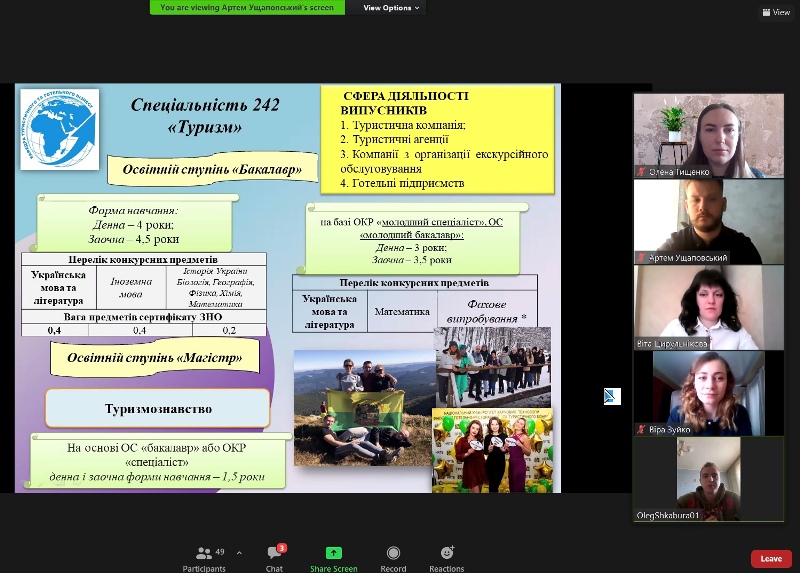
Task: Click the globe logo on the slide
Action: coord(59,130)
